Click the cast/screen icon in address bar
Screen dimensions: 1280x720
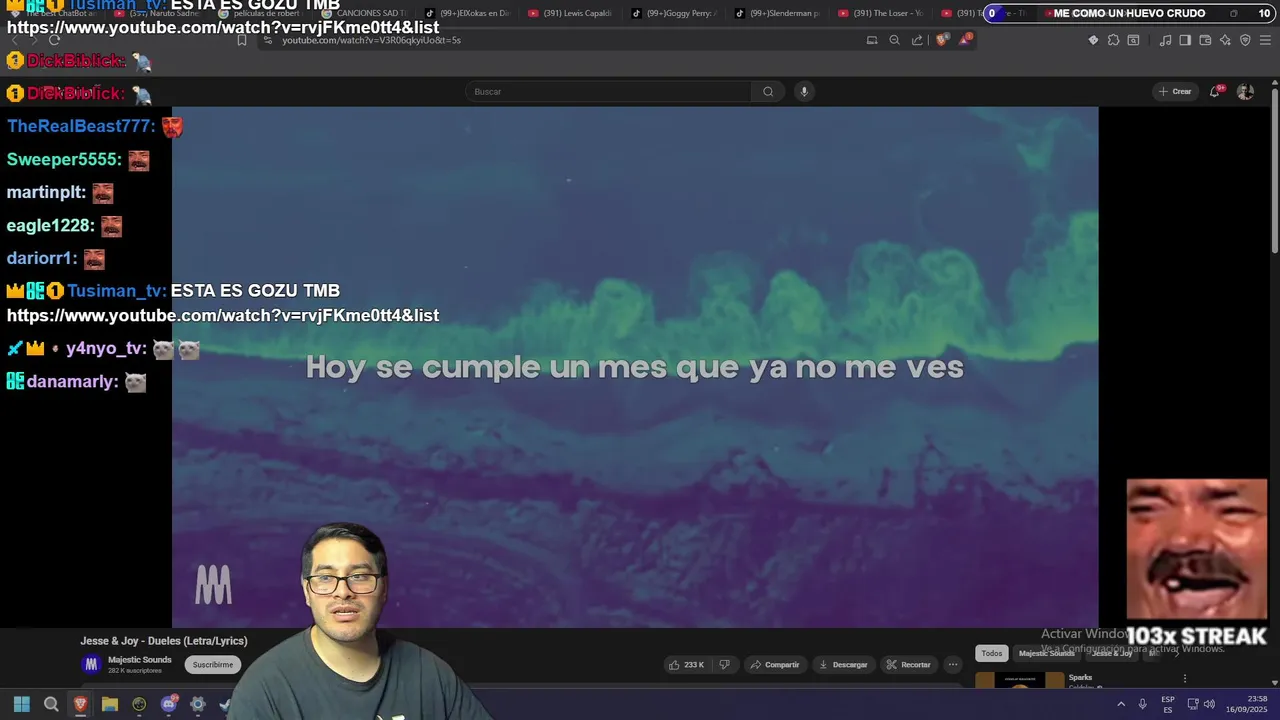872,40
